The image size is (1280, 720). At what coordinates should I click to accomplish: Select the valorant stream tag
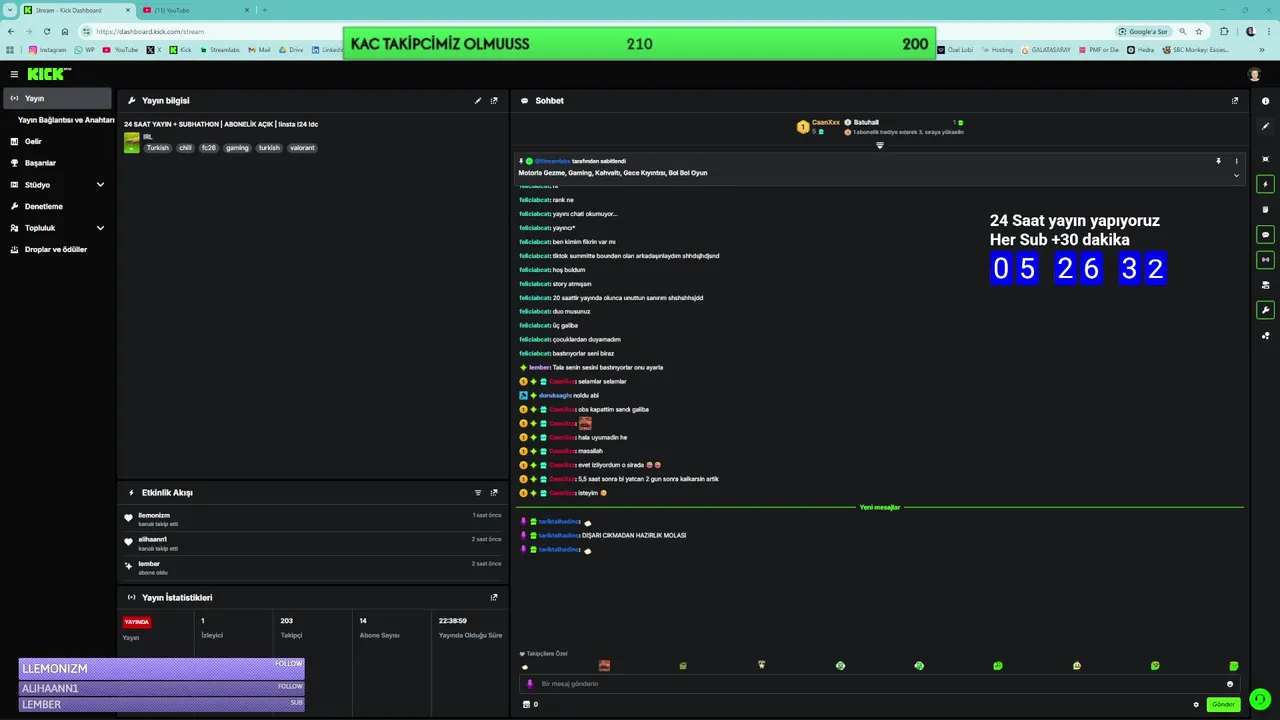tap(302, 148)
